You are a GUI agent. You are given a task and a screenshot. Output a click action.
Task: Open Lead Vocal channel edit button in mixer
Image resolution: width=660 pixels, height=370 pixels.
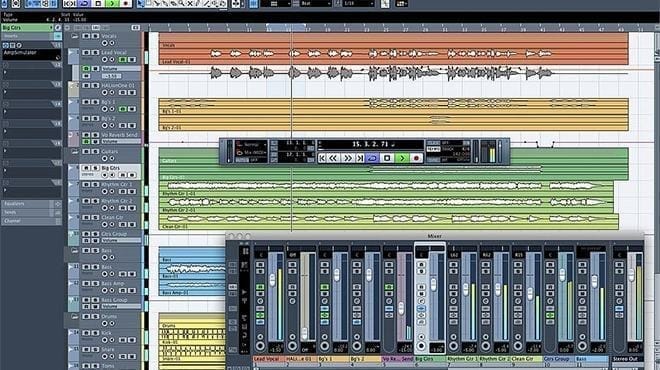click(x=260, y=301)
